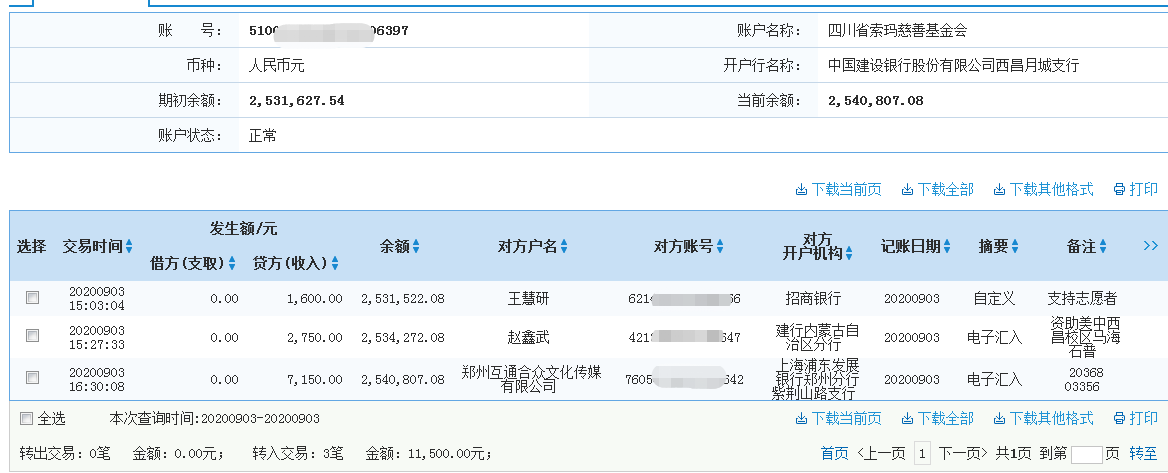Click bottom 下载其他格式 link
The width and height of the screenshot is (1168, 473).
(1043, 418)
